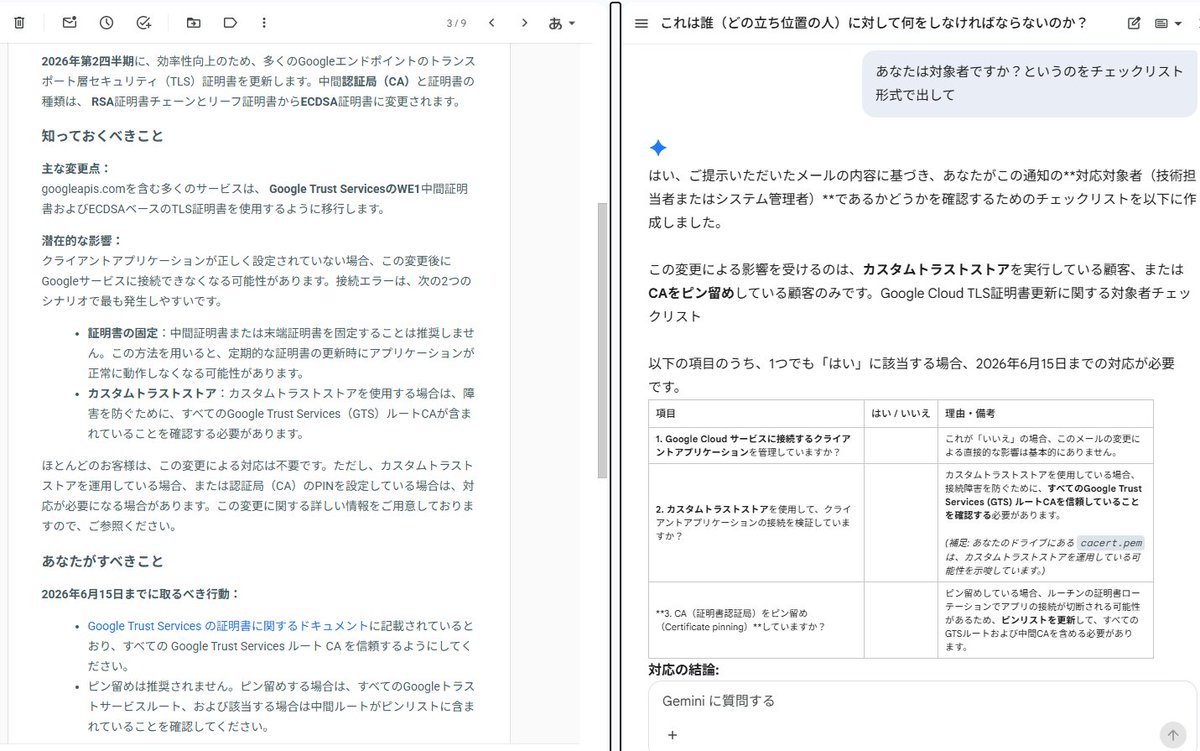1200x751 pixels.
Task: Click the plus attach button in Gemini
Action: point(672,735)
